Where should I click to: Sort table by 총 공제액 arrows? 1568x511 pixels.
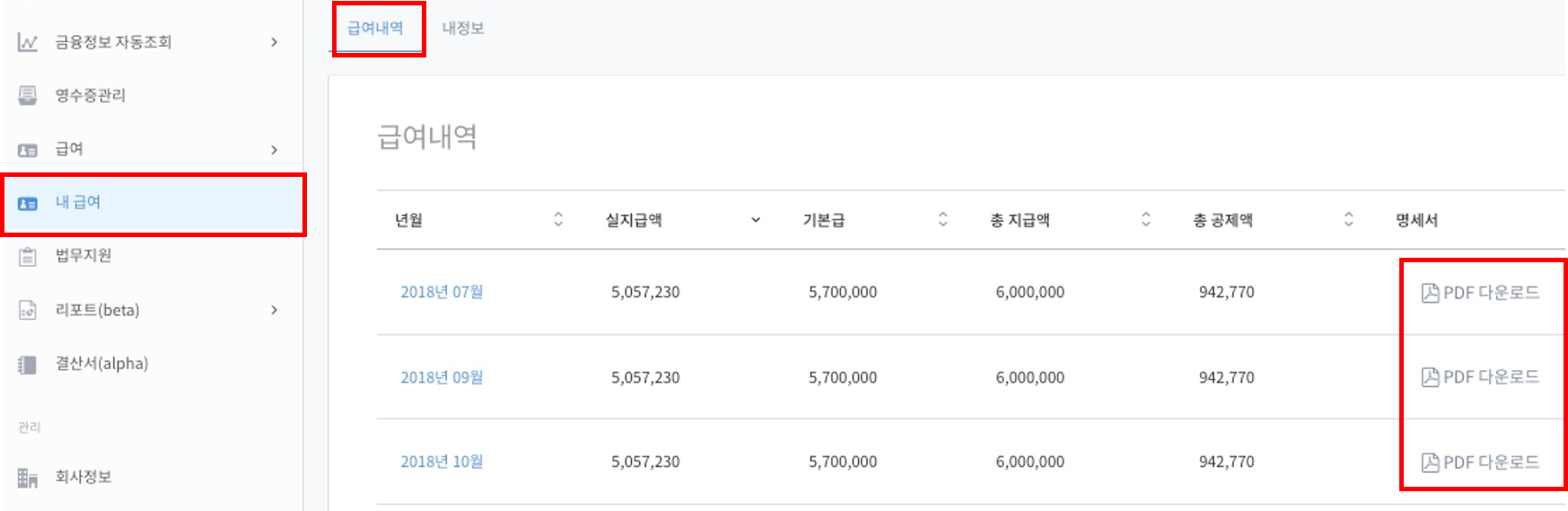point(1348,219)
